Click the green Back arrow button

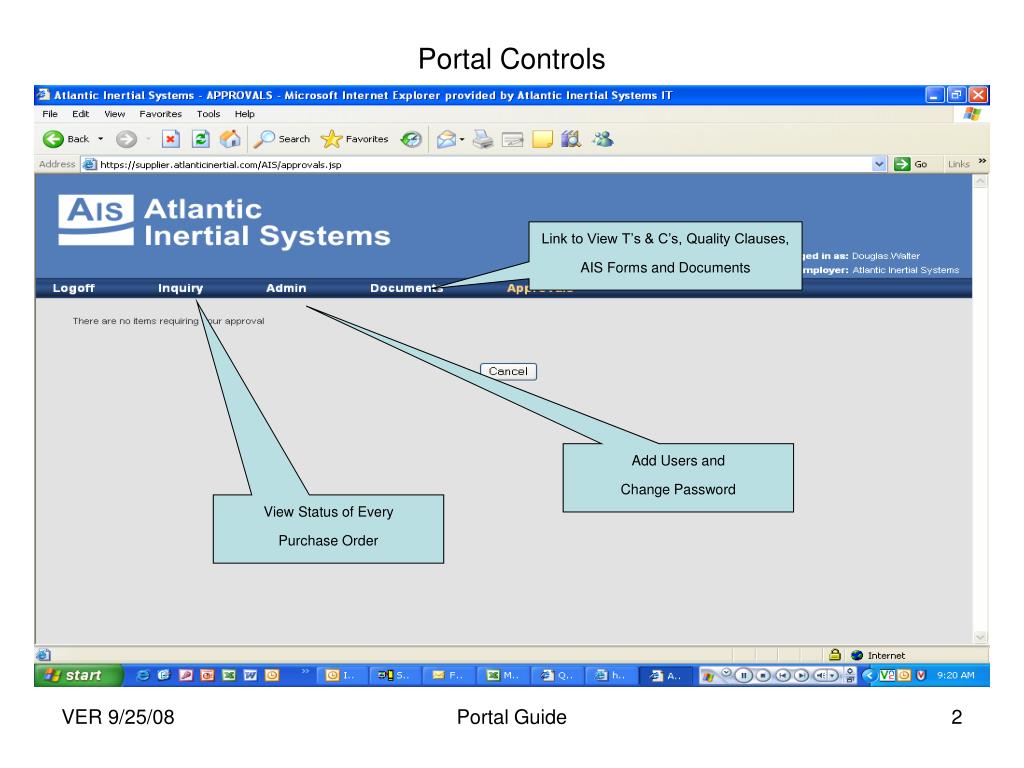53,139
